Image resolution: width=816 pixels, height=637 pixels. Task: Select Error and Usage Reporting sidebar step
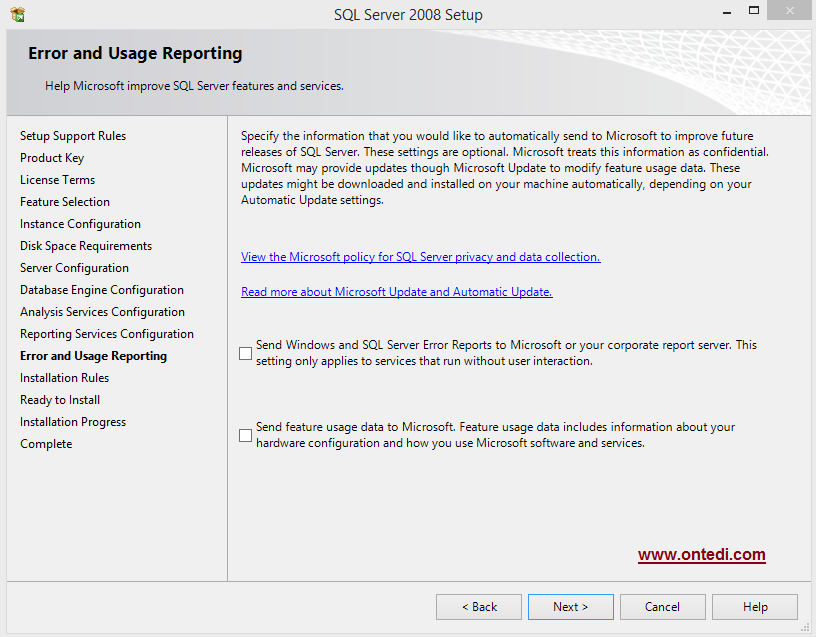(x=94, y=355)
